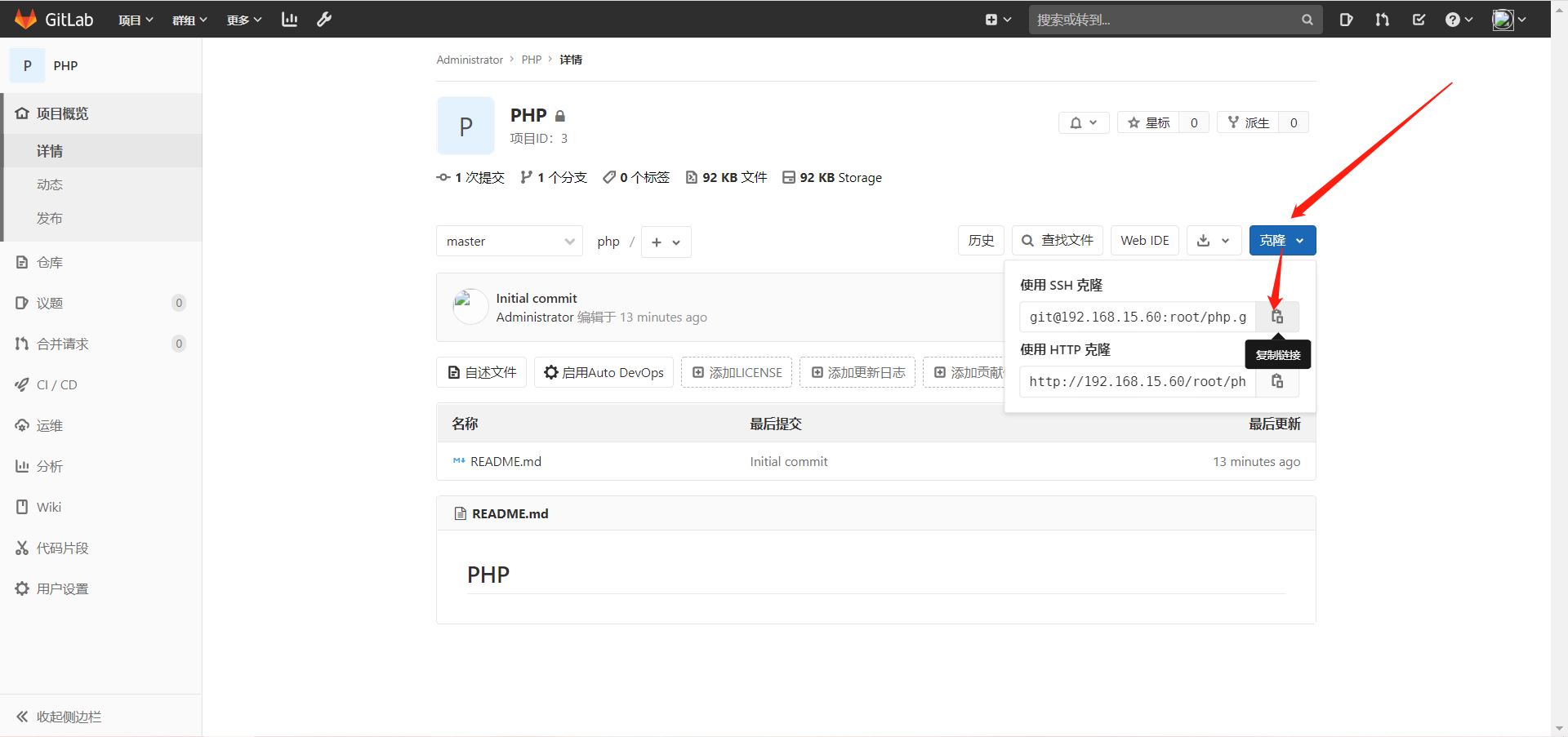This screenshot has width=1568, height=737.
Task: Click the GitLab logo in navbar
Action: pos(54,20)
